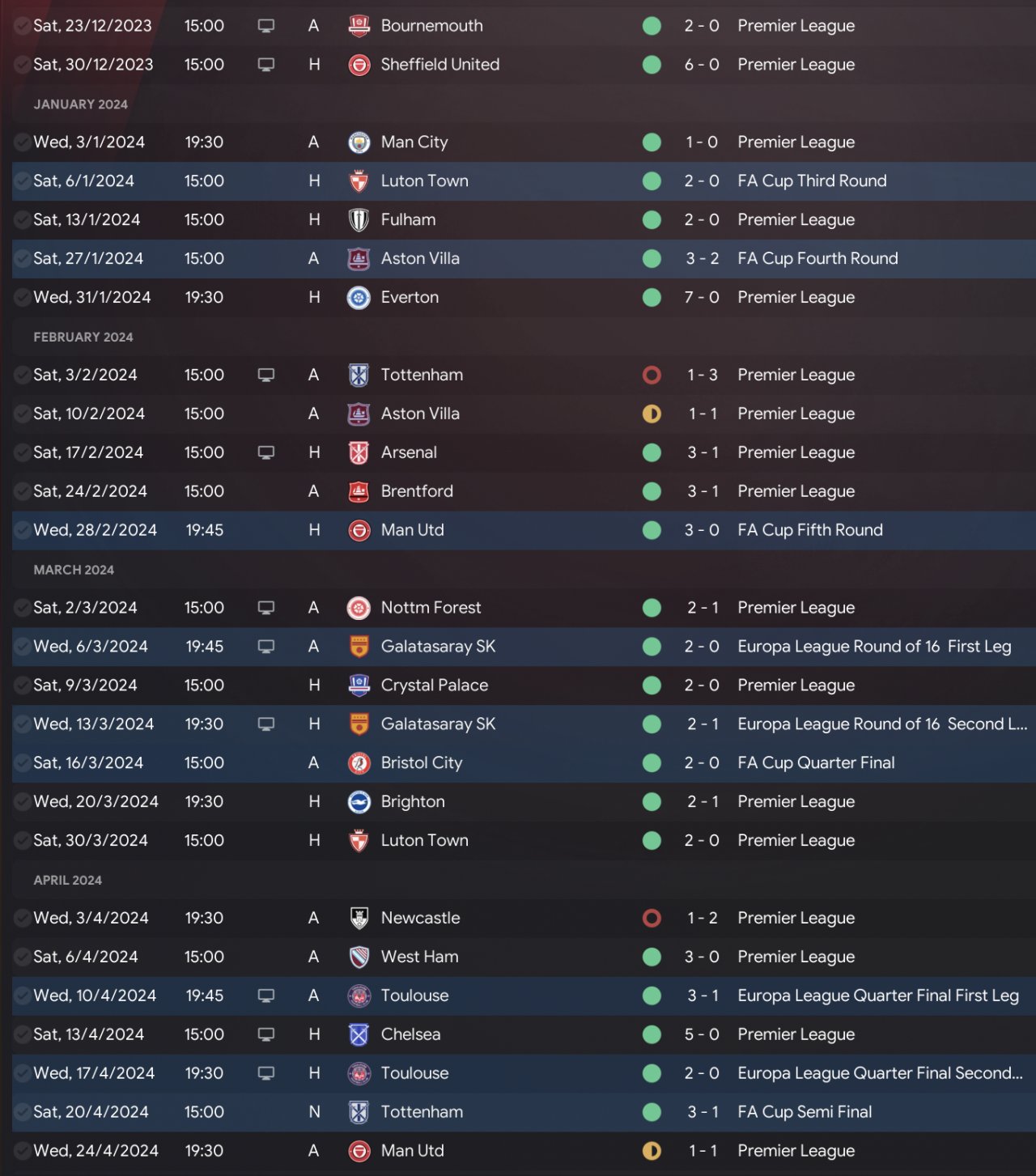The height and width of the screenshot is (1176, 1036).
Task: Toggle the checkmark next to Sat, 9/3/2024
Action: tap(23, 686)
